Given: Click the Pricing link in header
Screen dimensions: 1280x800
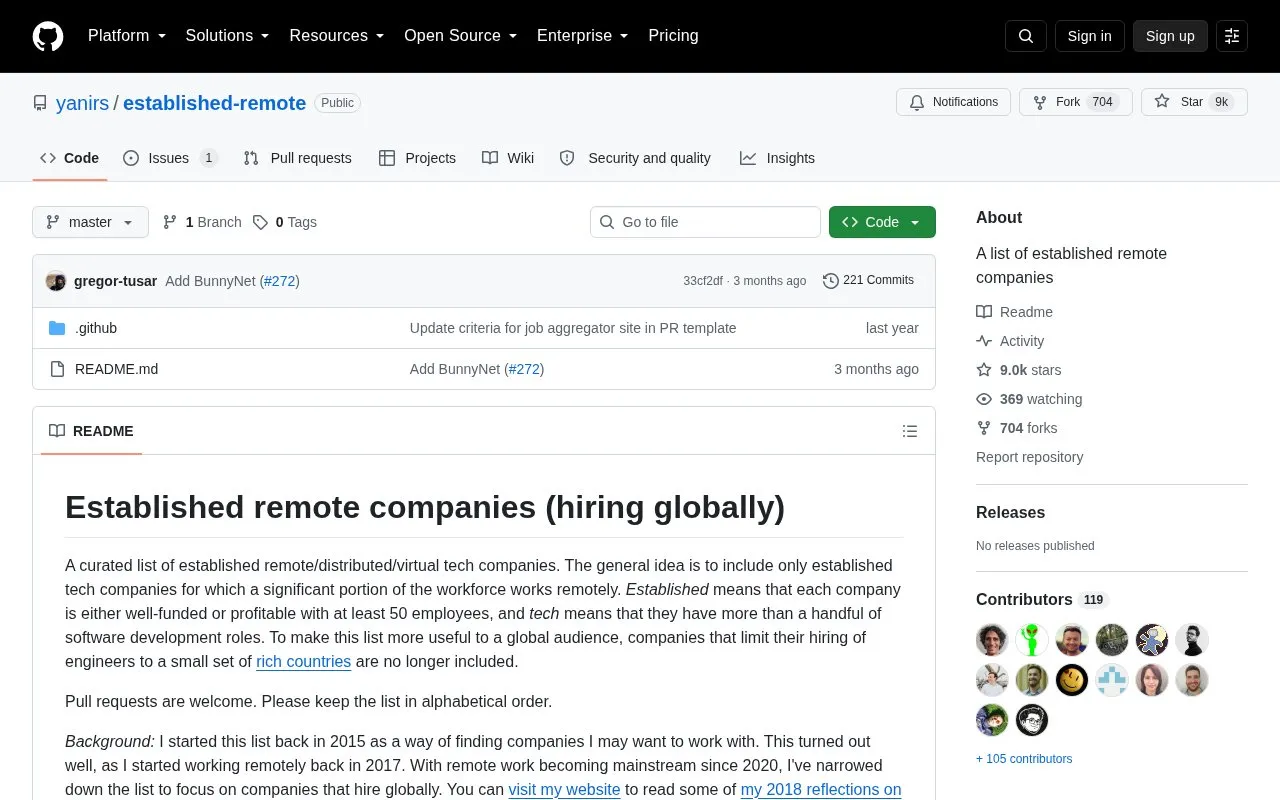Looking at the screenshot, I should 673,36.
